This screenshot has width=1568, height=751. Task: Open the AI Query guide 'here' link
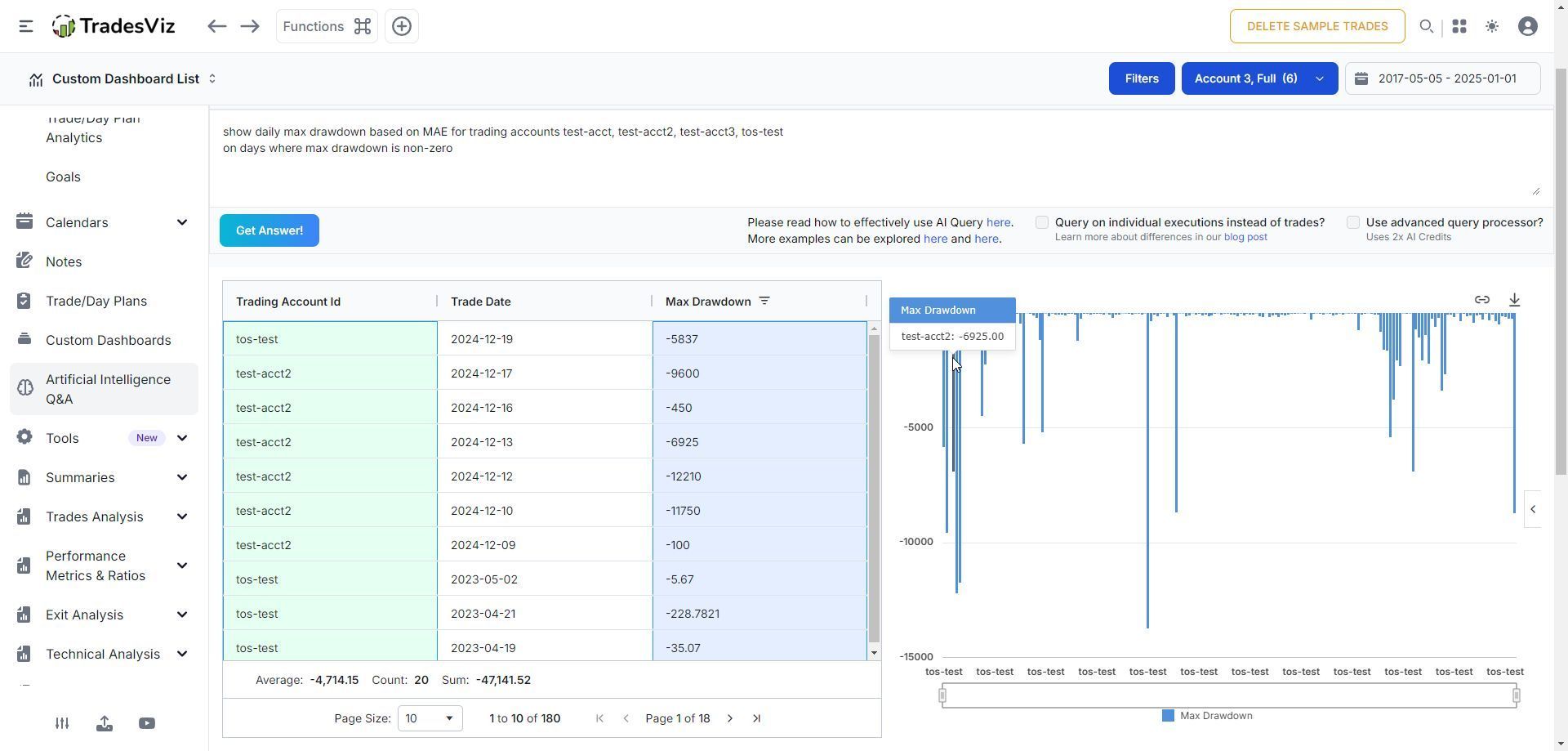point(998,222)
